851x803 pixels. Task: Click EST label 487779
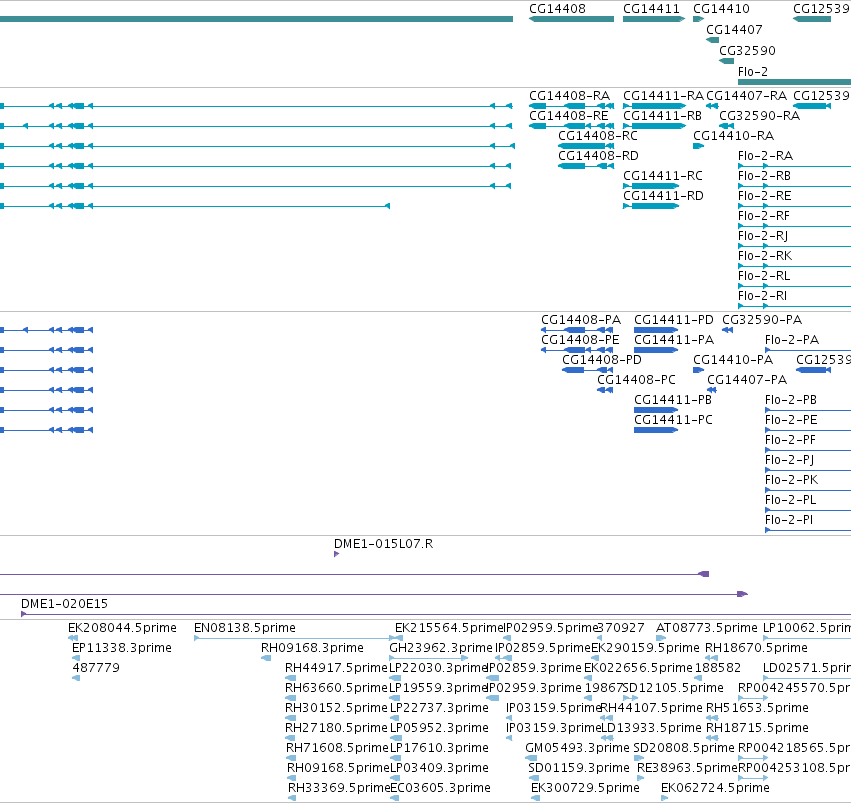coord(96,667)
